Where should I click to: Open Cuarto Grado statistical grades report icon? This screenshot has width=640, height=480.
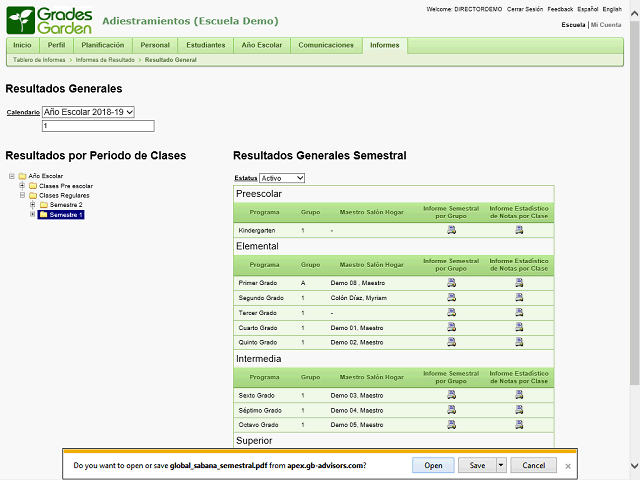click(x=519, y=327)
